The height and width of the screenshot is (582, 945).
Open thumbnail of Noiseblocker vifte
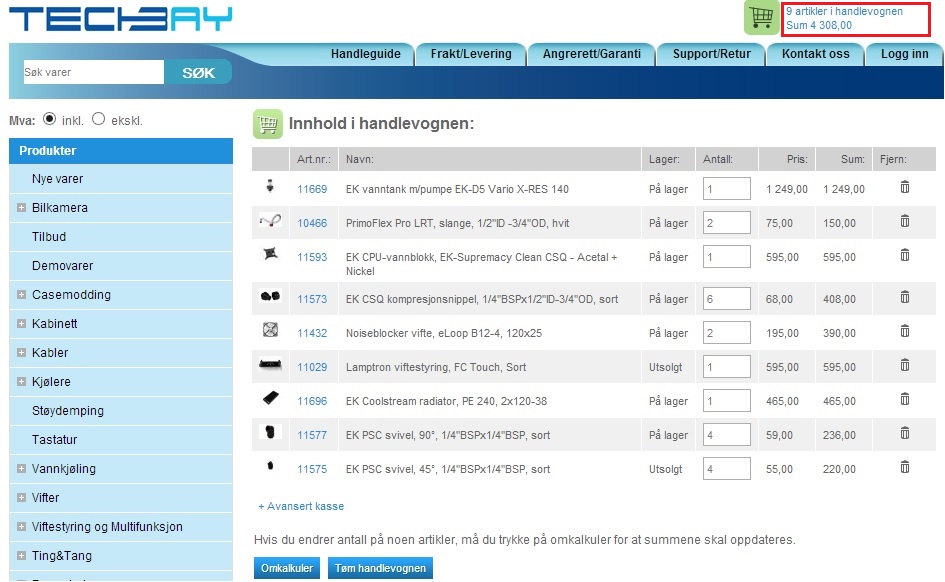(270, 330)
